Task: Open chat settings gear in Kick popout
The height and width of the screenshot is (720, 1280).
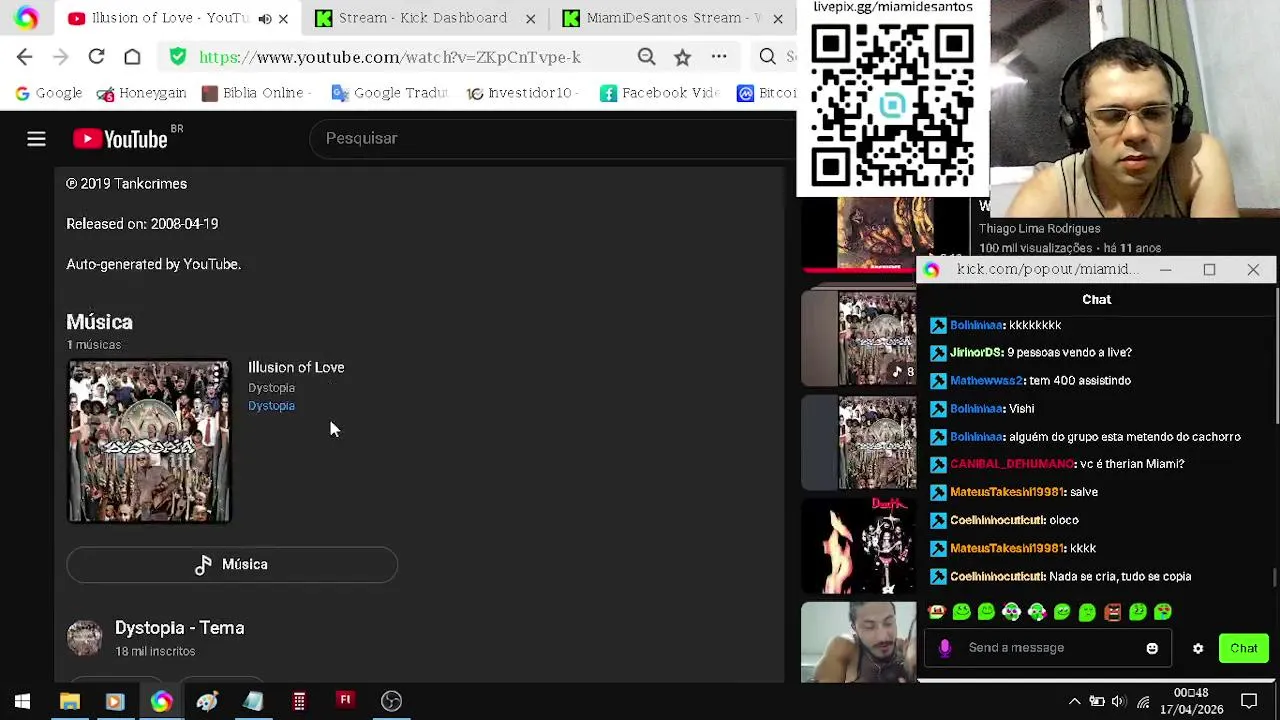Action: tap(1198, 648)
